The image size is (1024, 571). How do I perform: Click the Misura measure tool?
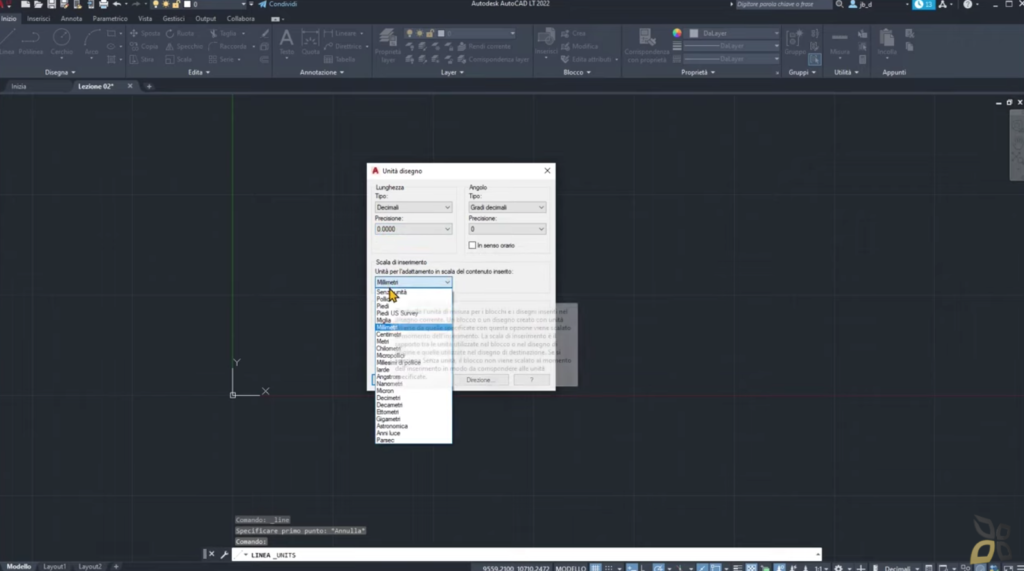pyautogui.click(x=840, y=43)
